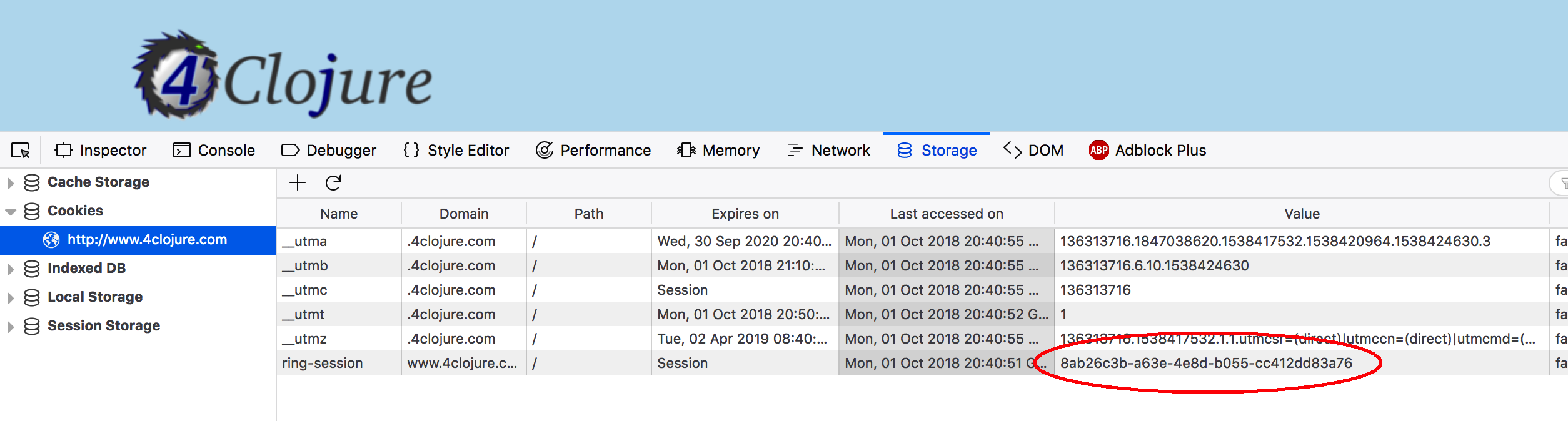The height and width of the screenshot is (421, 1568).
Task: Expand the Local Storage tree
Action: point(10,298)
